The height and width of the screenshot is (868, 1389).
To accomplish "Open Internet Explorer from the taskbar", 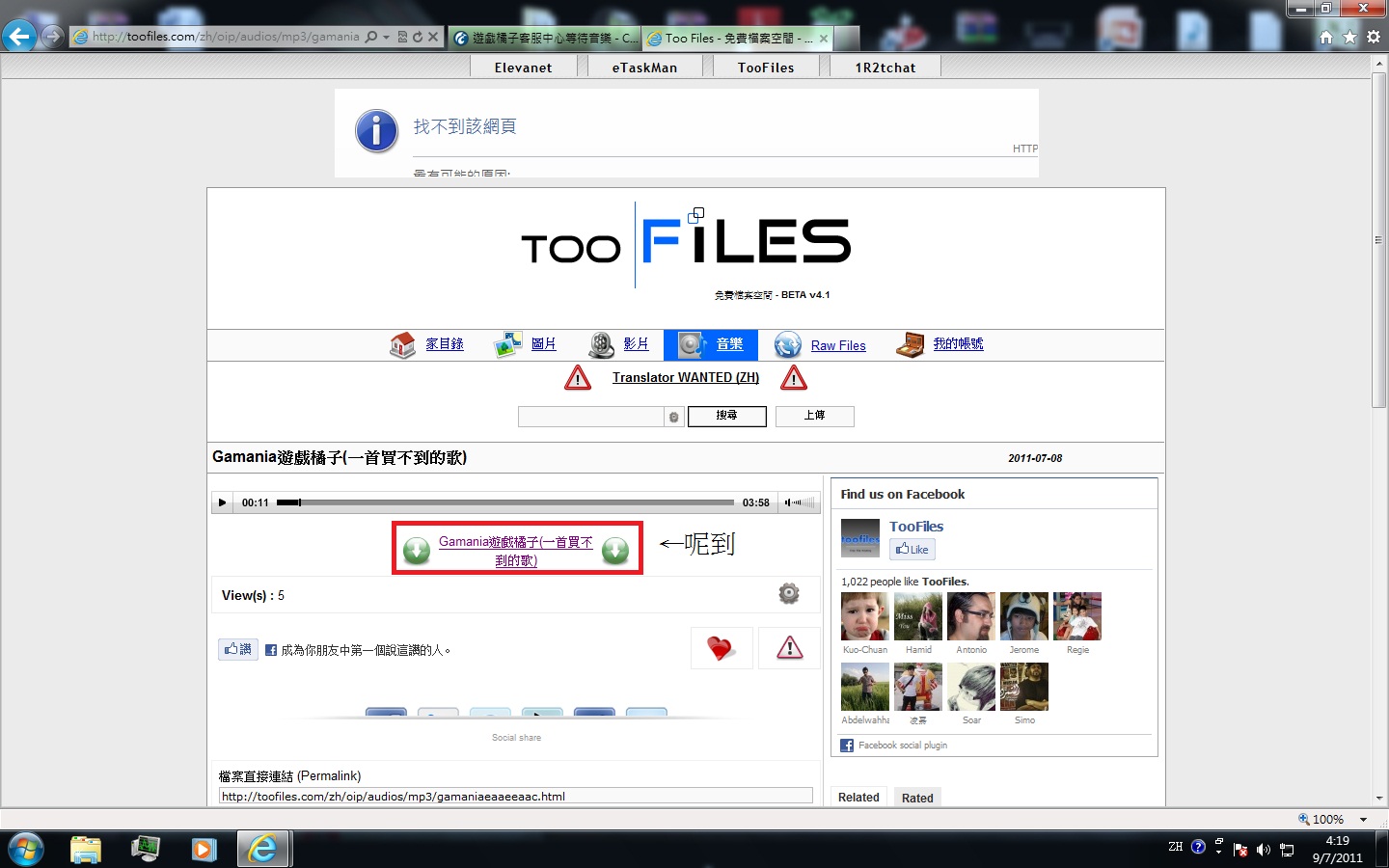I will click(x=262, y=849).
